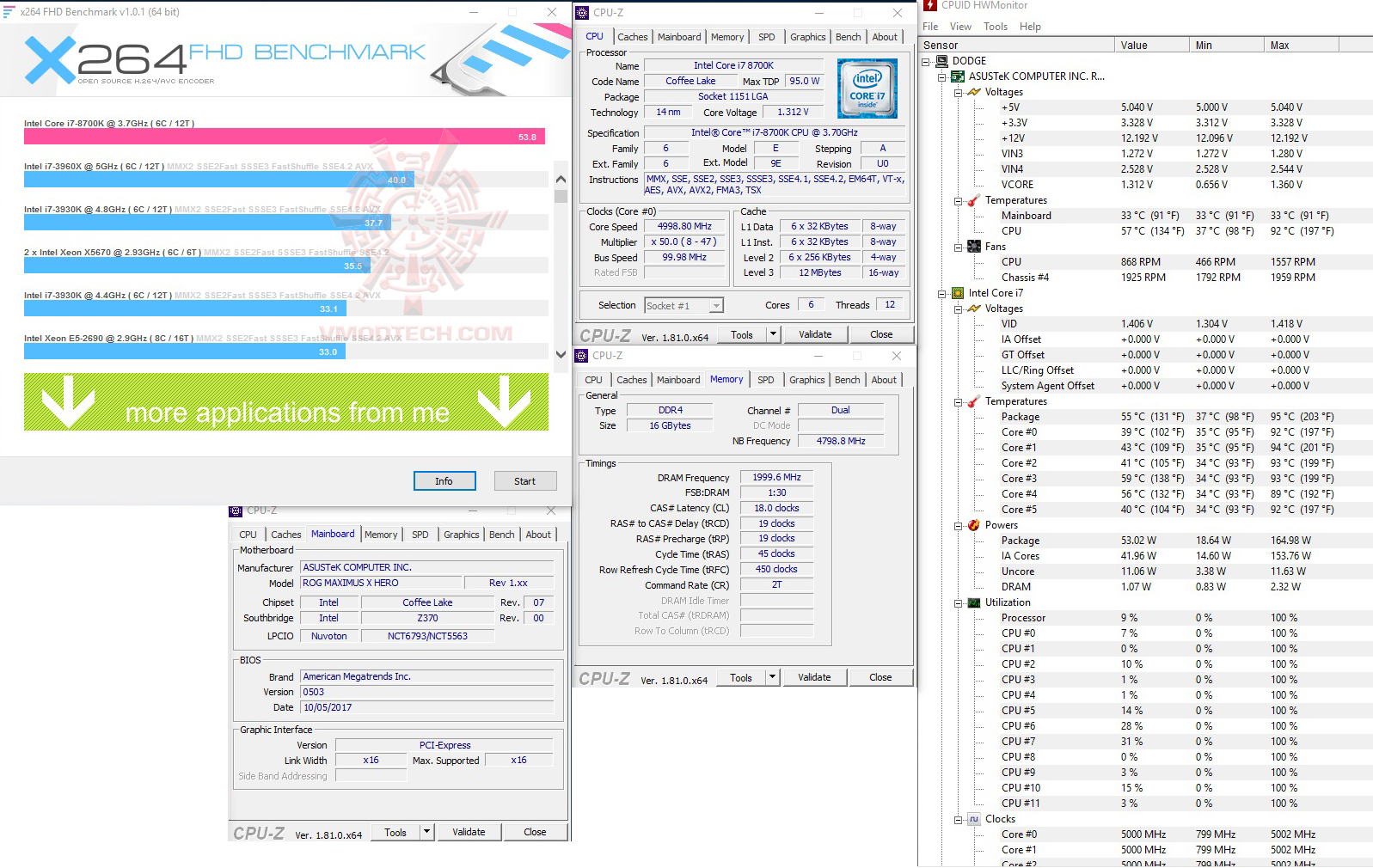
Task: Collapse the ASUSTeK Voltages node
Action: [x=958, y=92]
